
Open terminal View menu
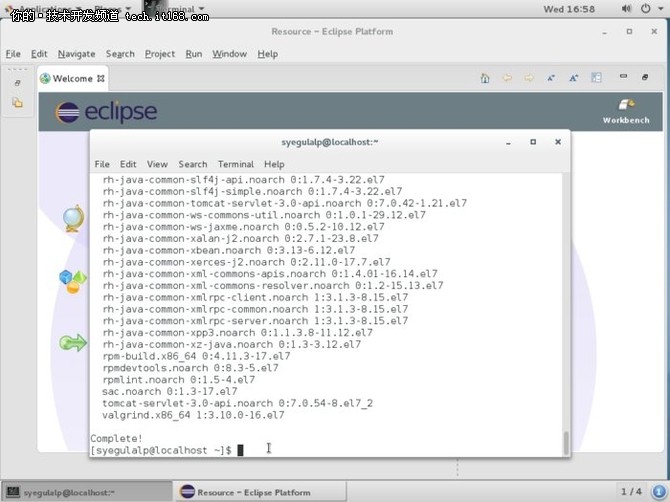157,164
